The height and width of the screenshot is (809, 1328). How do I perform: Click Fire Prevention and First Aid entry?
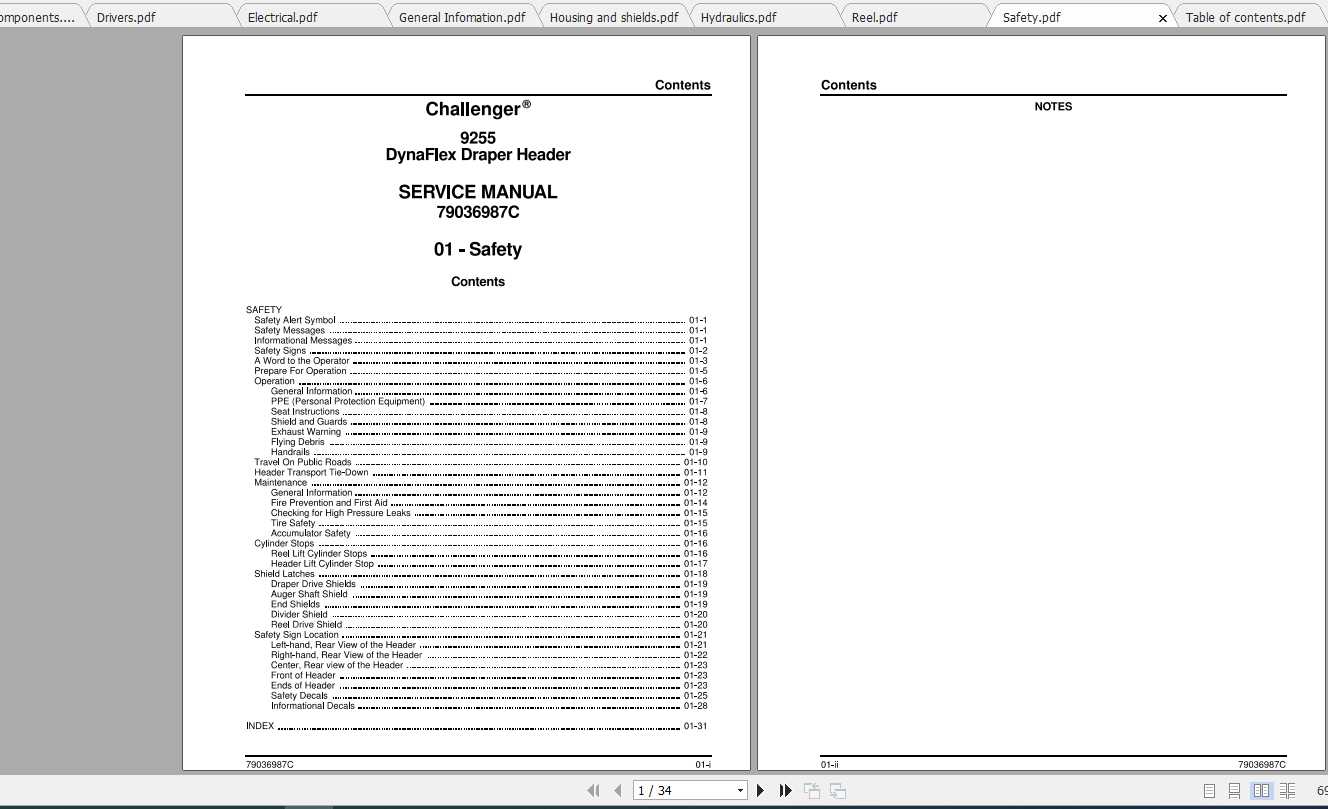click(x=489, y=503)
